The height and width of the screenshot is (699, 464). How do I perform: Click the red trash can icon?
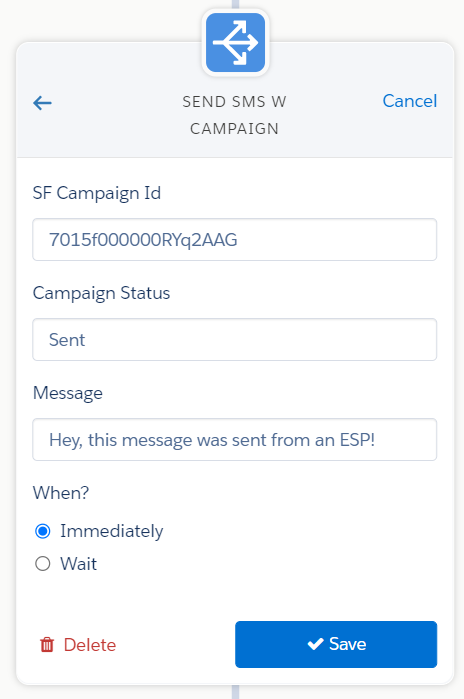tap(47, 645)
